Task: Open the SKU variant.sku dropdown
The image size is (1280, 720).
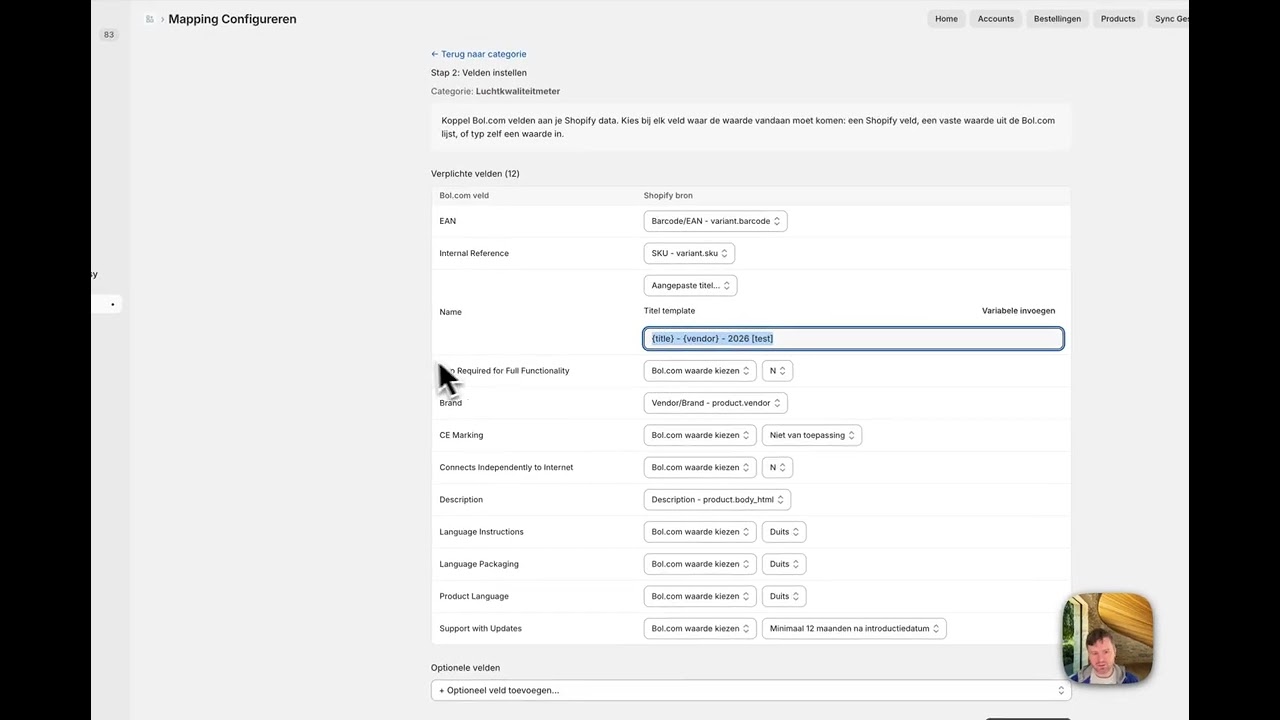Action: [x=689, y=253]
